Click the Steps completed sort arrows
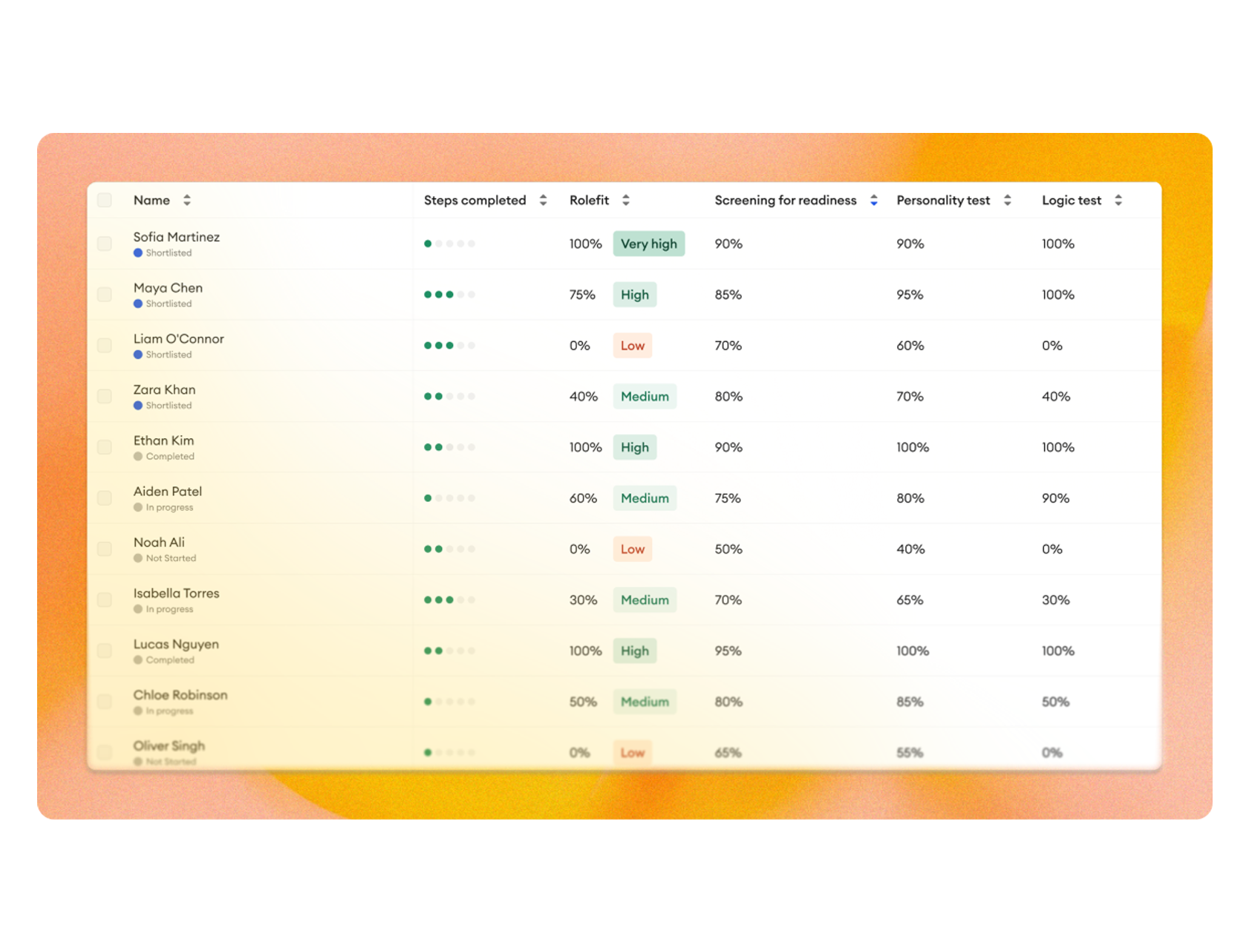 pos(543,200)
